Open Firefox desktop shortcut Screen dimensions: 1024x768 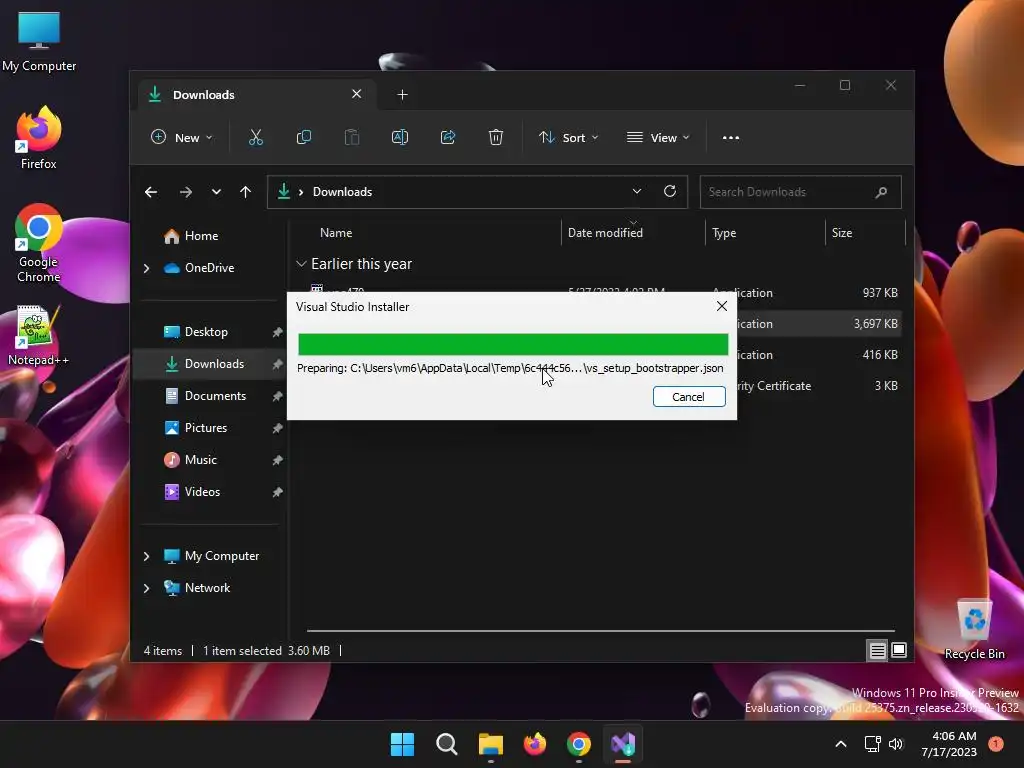pos(39,138)
